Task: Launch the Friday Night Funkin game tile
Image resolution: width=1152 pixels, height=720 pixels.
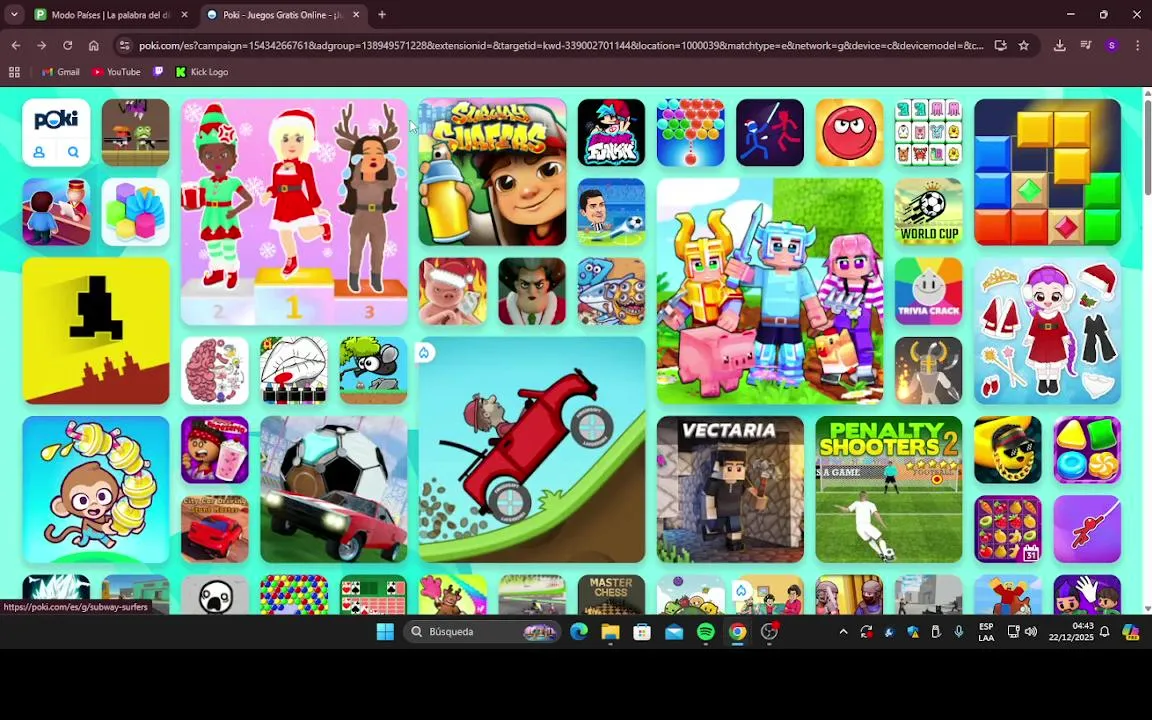Action: 611,132
